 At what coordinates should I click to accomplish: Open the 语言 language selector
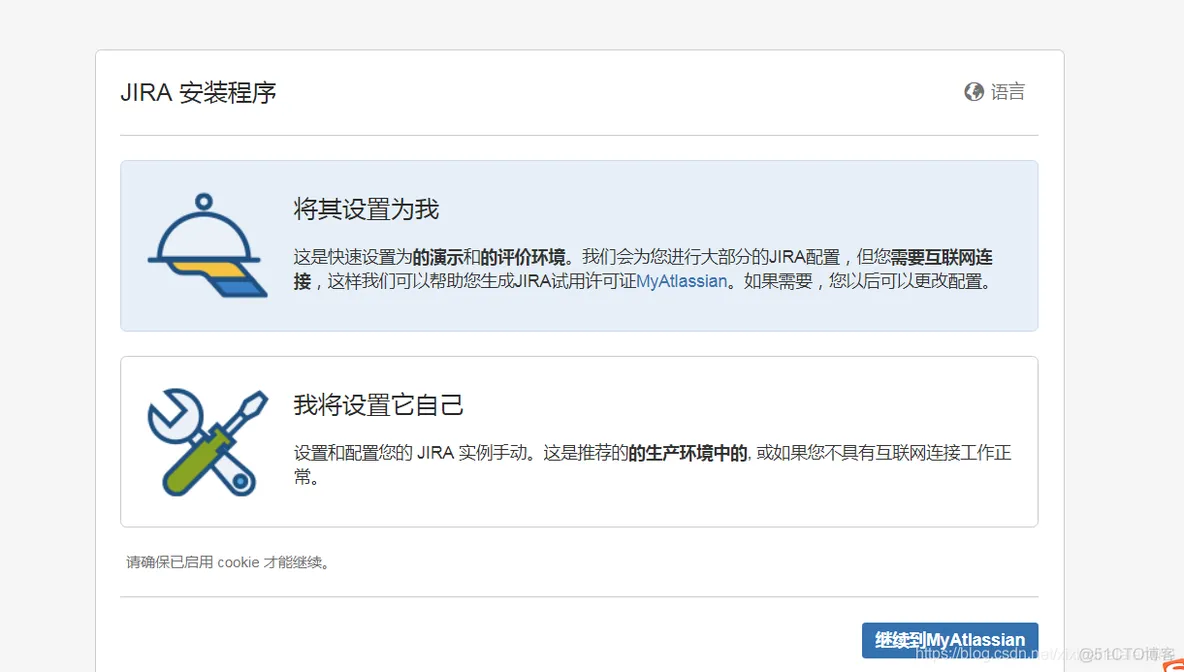994,92
